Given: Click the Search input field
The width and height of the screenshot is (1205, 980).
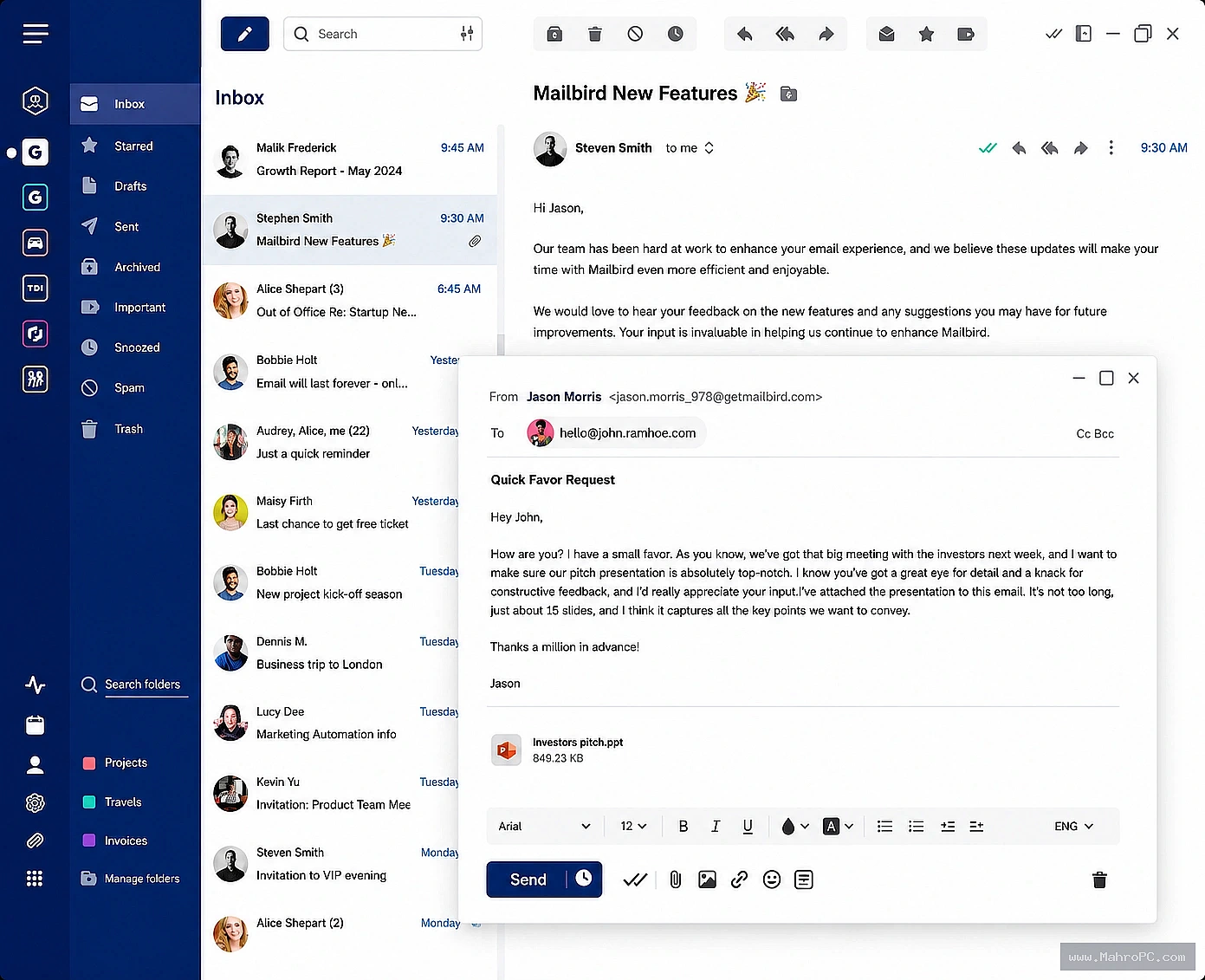Looking at the screenshot, I should point(383,34).
